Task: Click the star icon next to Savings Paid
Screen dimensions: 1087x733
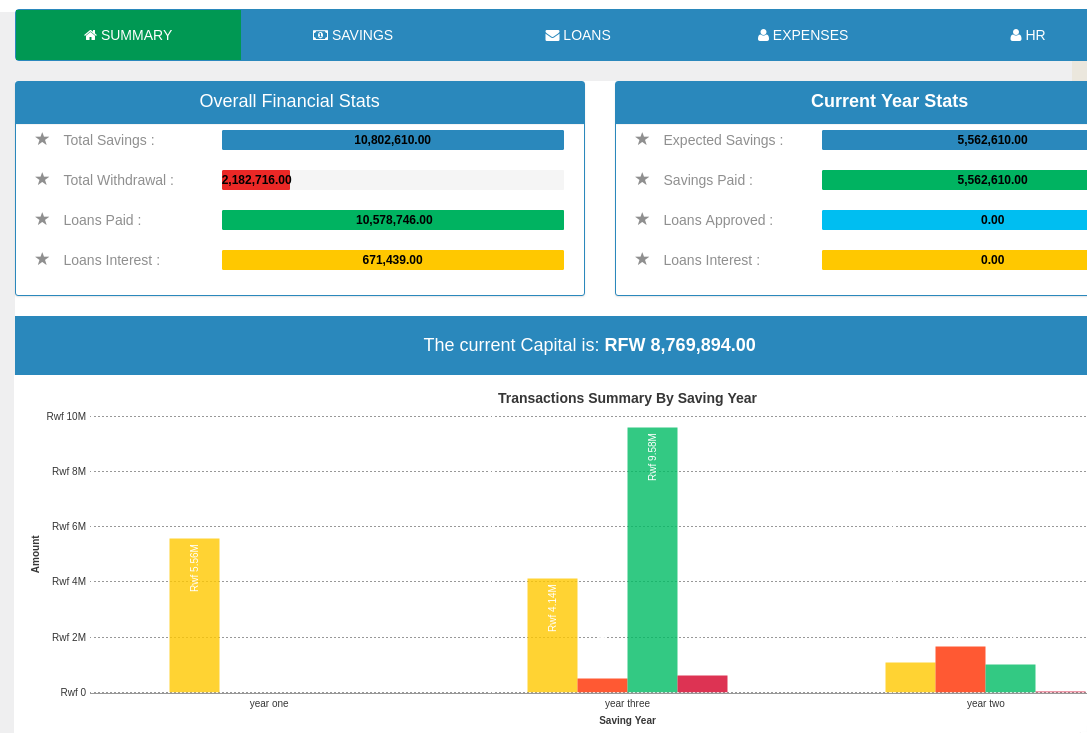Action: pyautogui.click(x=642, y=180)
